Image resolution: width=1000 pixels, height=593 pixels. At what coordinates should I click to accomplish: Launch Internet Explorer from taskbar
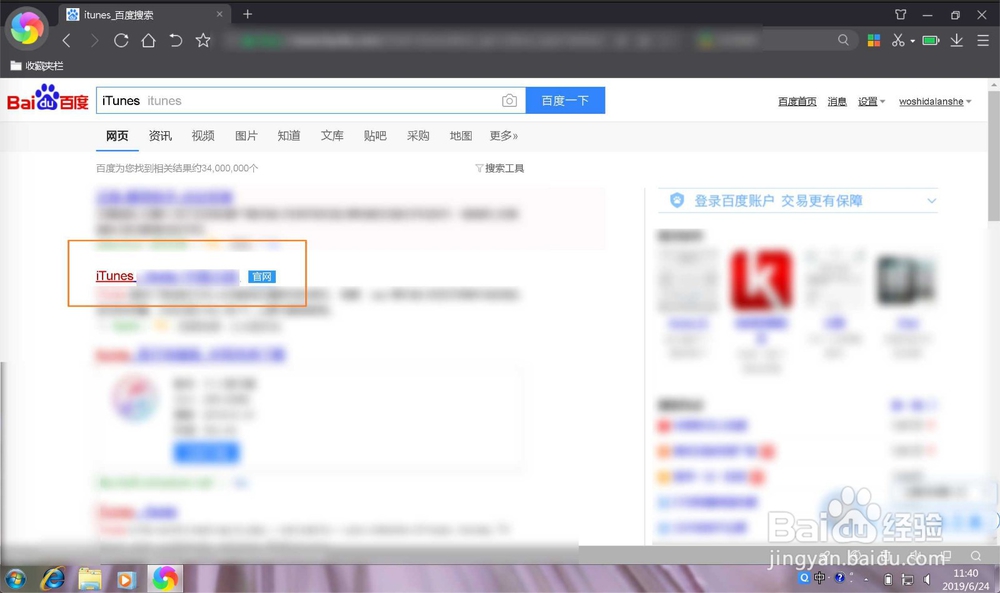click(x=53, y=579)
